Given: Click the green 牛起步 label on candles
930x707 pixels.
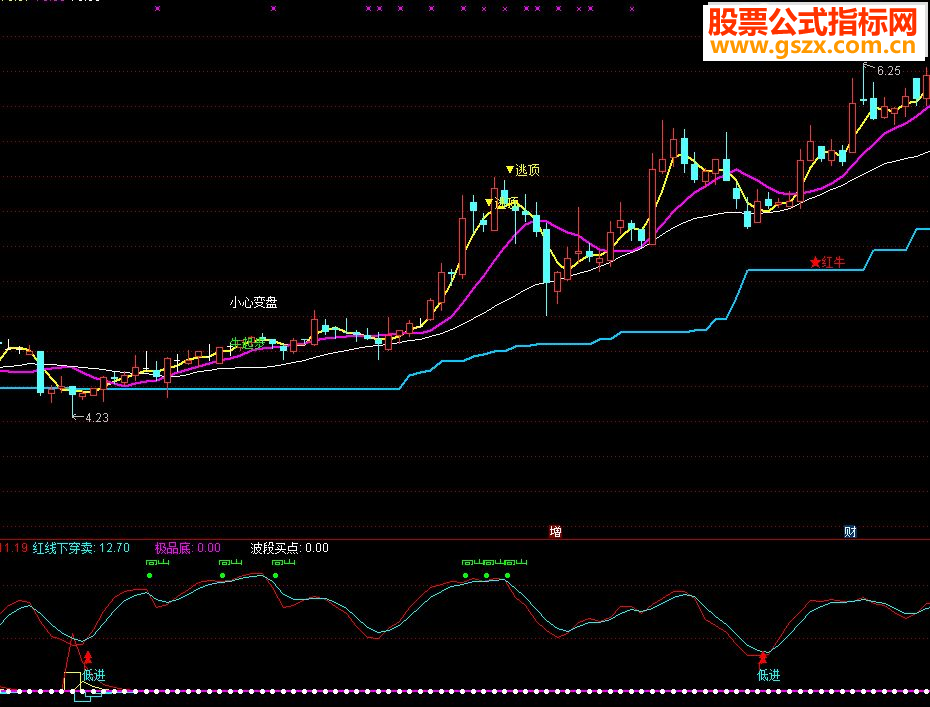Looking at the screenshot, I should click(x=247, y=342).
